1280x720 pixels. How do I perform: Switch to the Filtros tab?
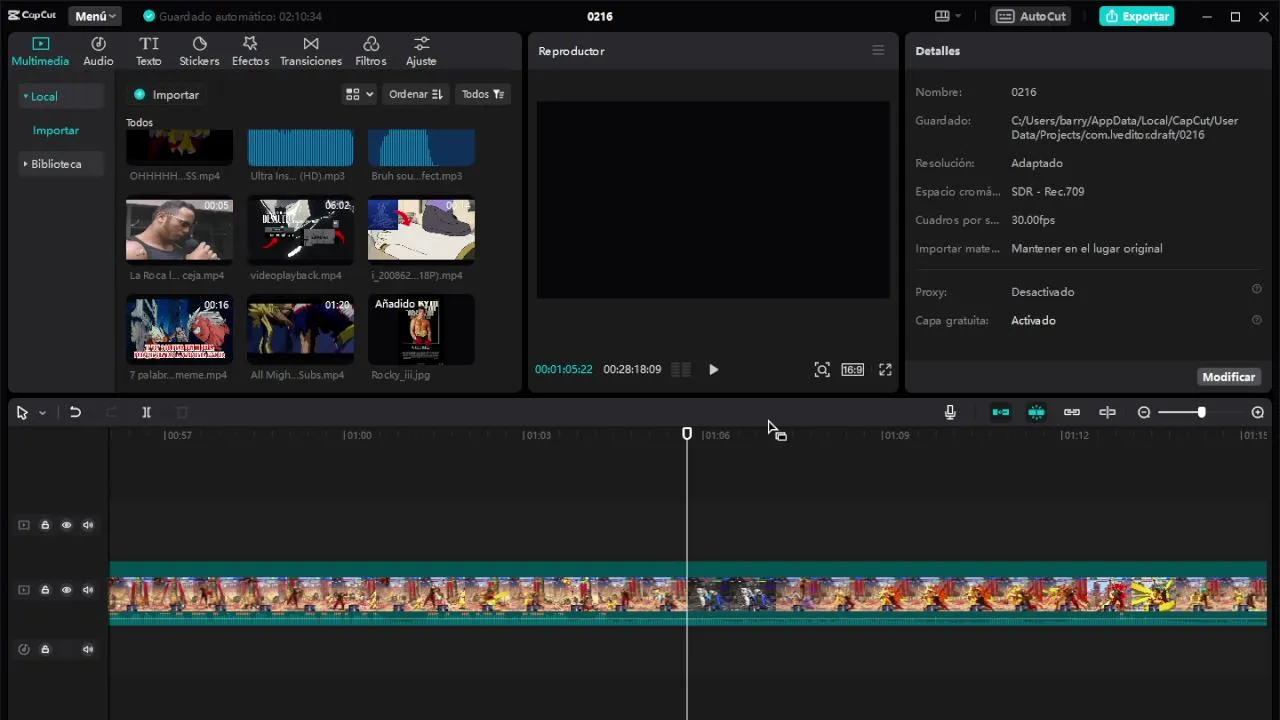(370, 51)
